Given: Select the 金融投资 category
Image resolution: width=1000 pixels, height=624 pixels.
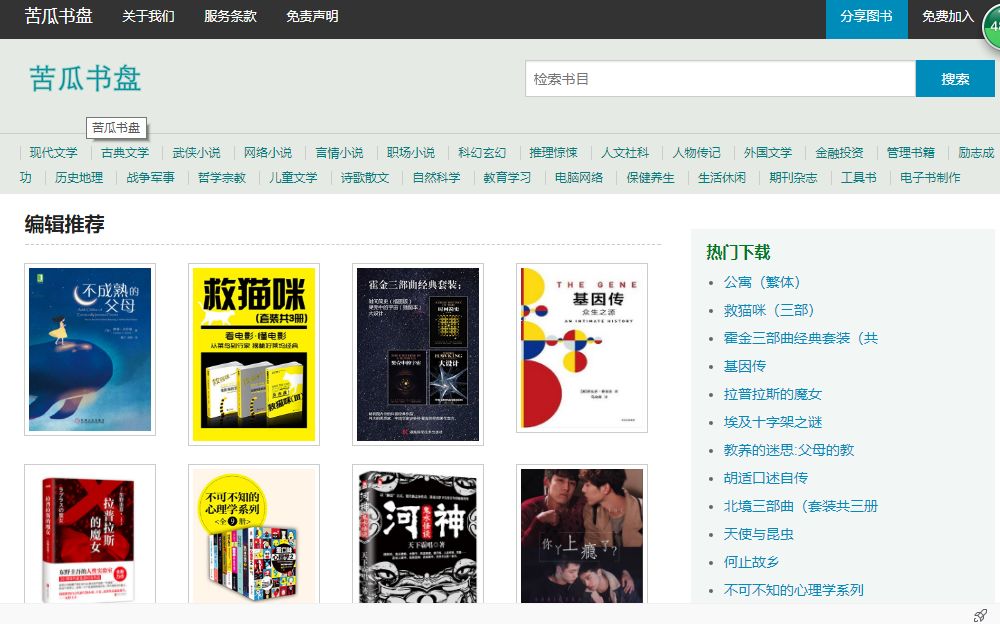Looking at the screenshot, I should click(x=839, y=152).
